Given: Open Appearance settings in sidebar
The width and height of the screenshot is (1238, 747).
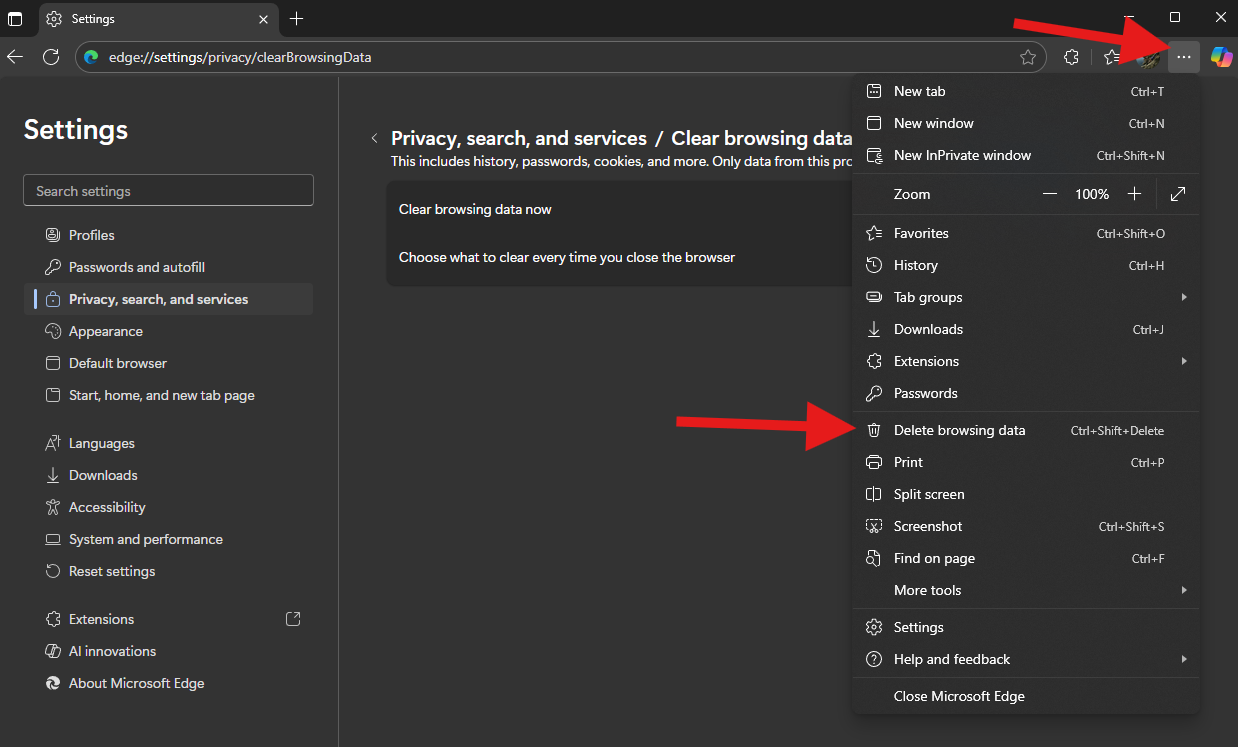Looking at the screenshot, I should (x=168, y=331).
